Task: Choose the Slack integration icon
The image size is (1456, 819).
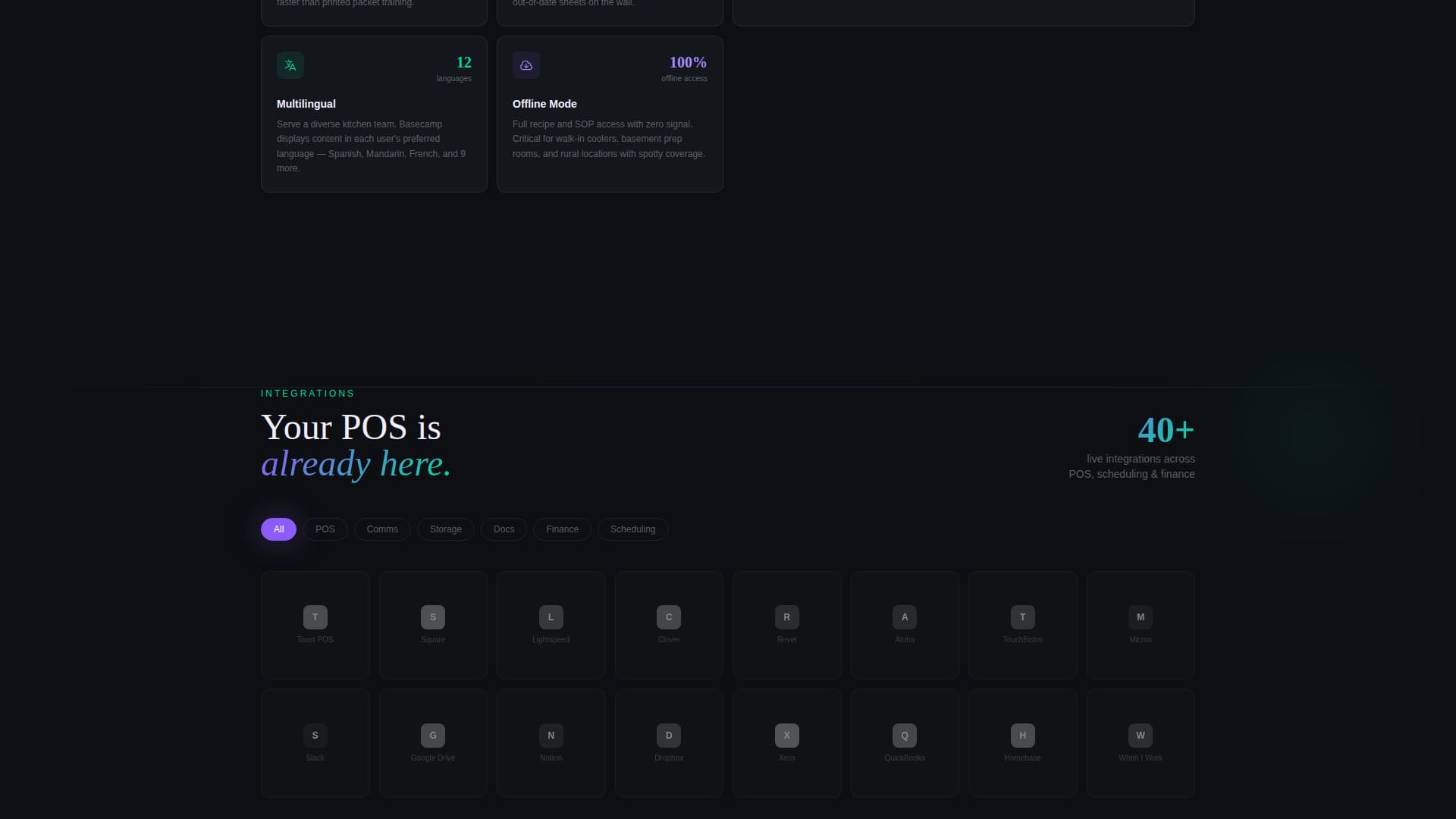Action: pyautogui.click(x=315, y=736)
